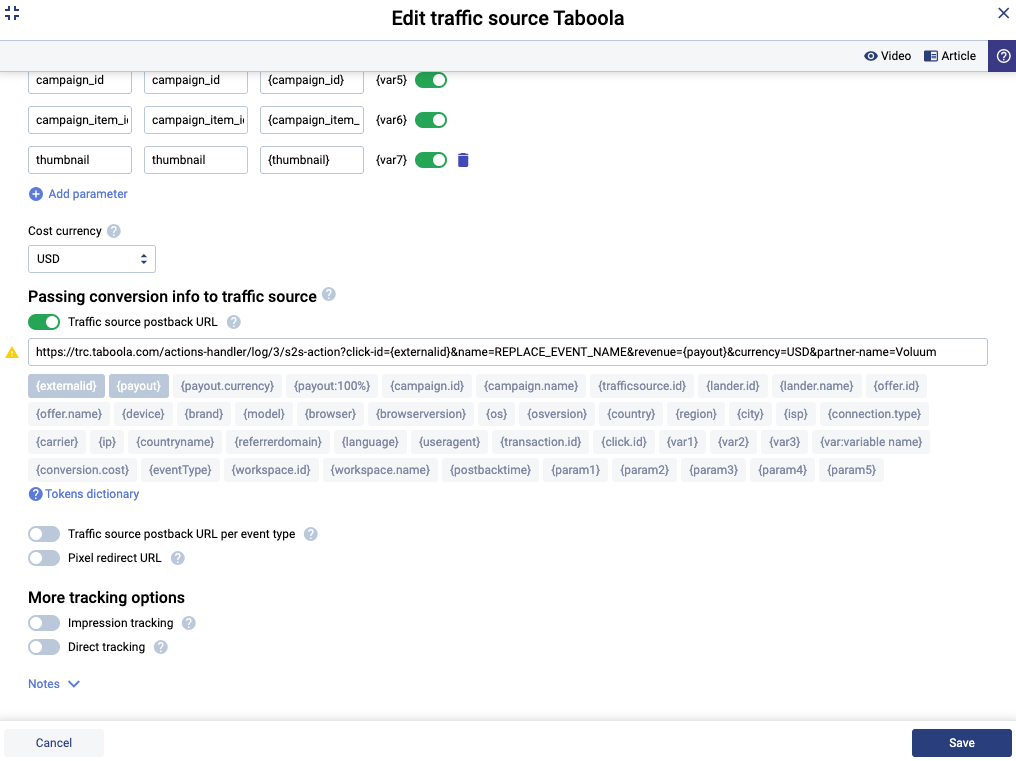1016x761 pixels.
Task: Delete the thumbnail parameter with trash icon
Action: [x=463, y=160]
